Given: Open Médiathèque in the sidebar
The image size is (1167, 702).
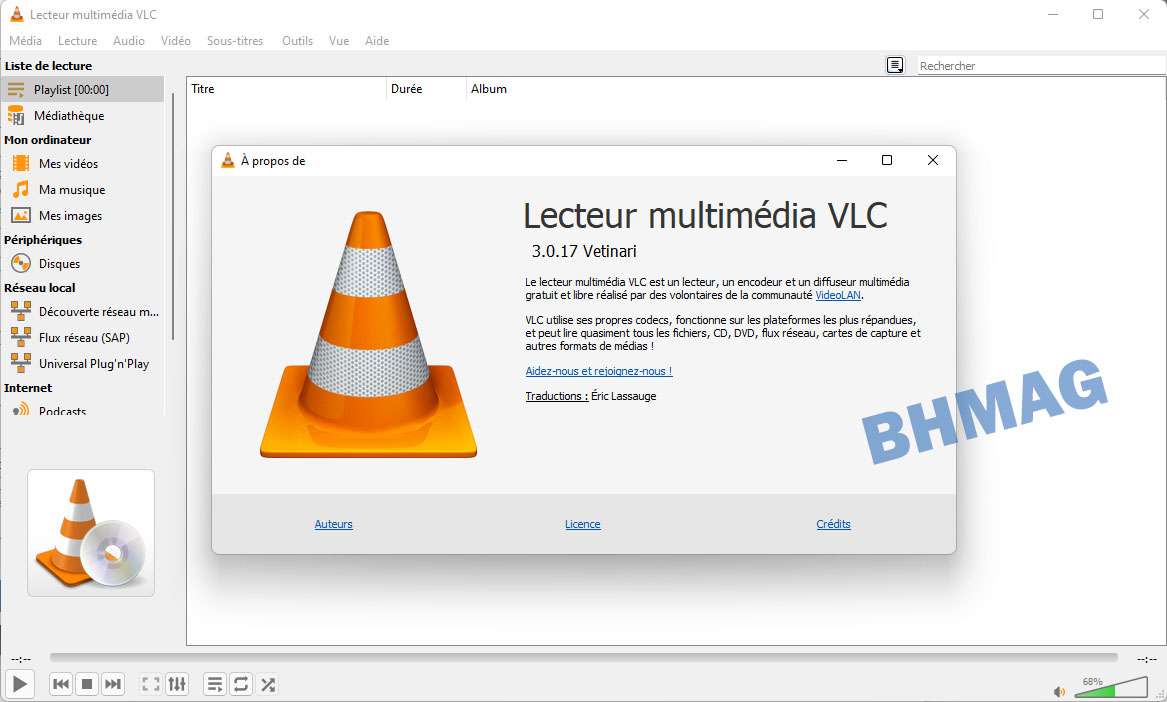Looking at the screenshot, I should tap(82, 115).
